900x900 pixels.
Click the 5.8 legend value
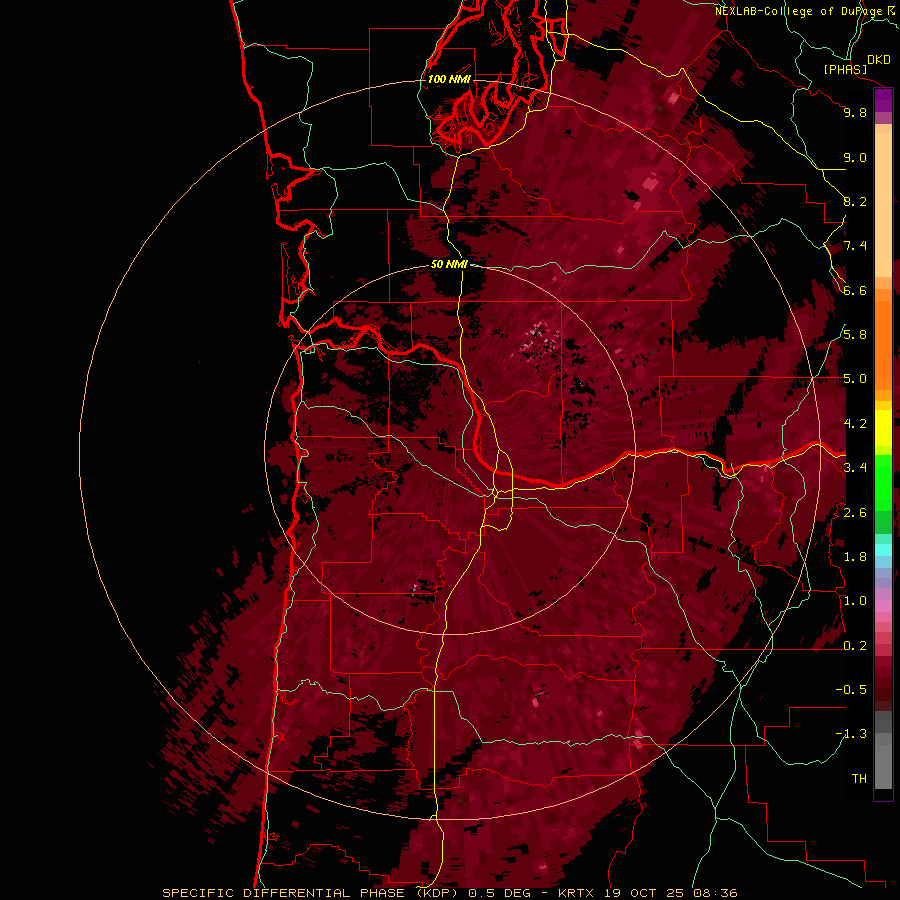pyautogui.click(x=855, y=335)
